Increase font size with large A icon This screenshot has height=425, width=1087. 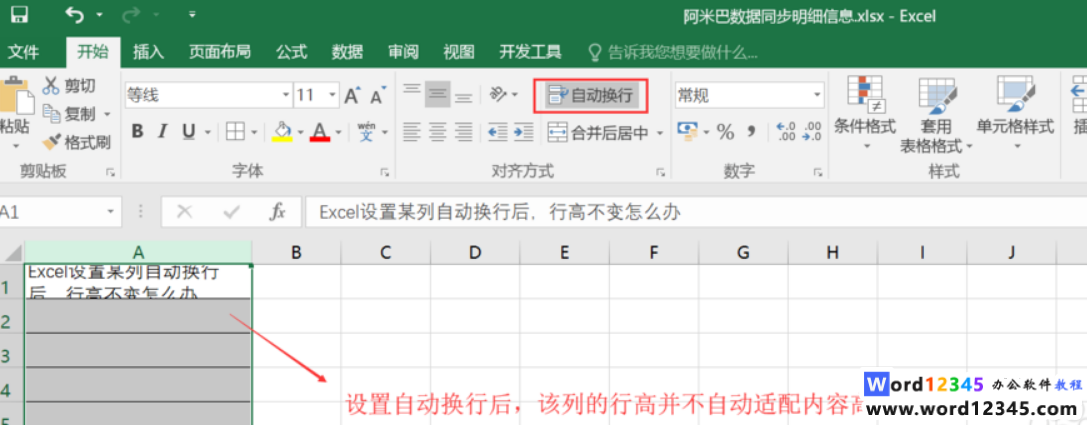coord(352,95)
